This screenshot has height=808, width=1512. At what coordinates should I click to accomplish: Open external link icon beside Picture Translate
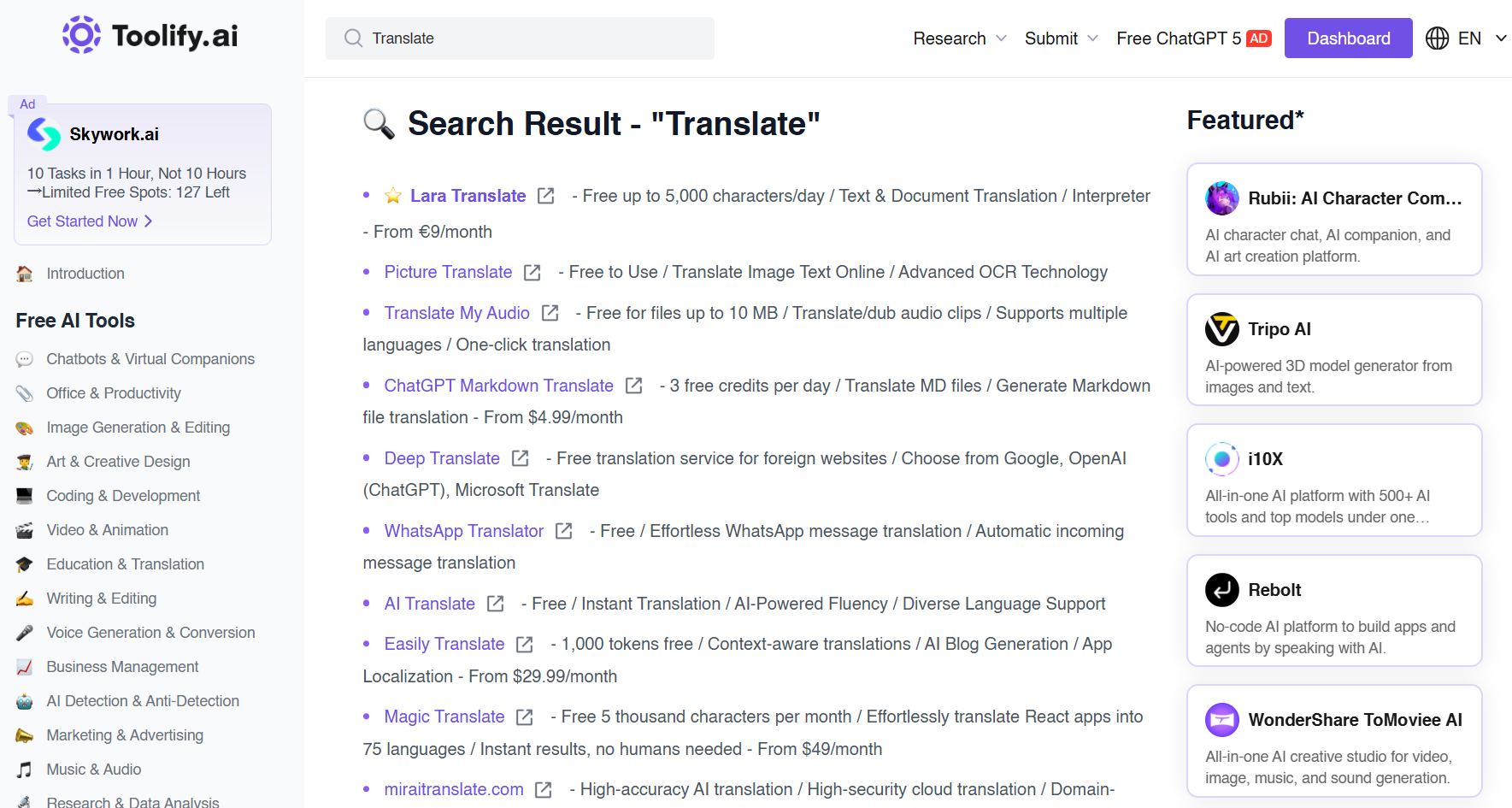coord(532,272)
